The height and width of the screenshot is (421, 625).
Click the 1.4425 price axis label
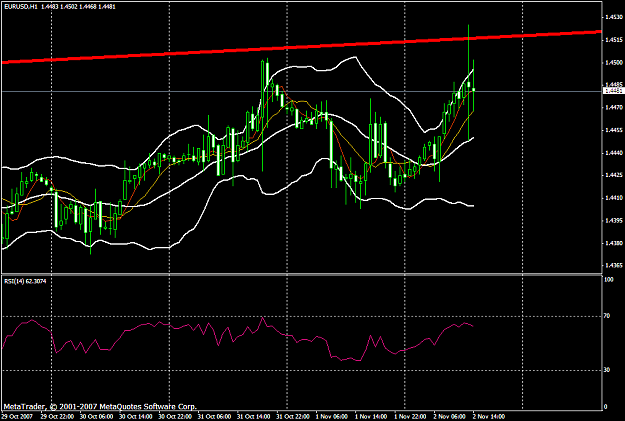pyautogui.click(x=614, y=175)
